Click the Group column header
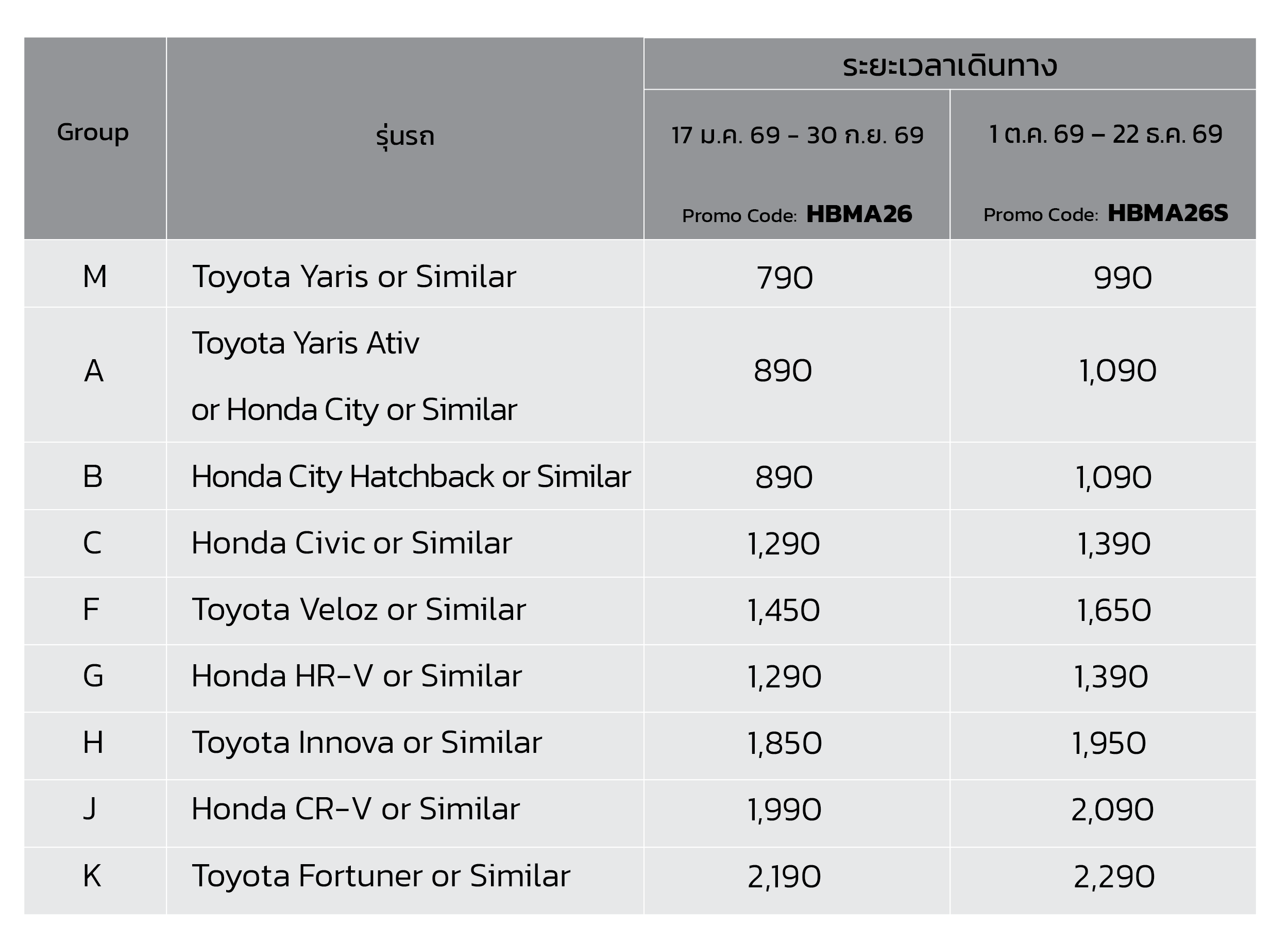The image size is (1288, 943). (x=93, y=132)
